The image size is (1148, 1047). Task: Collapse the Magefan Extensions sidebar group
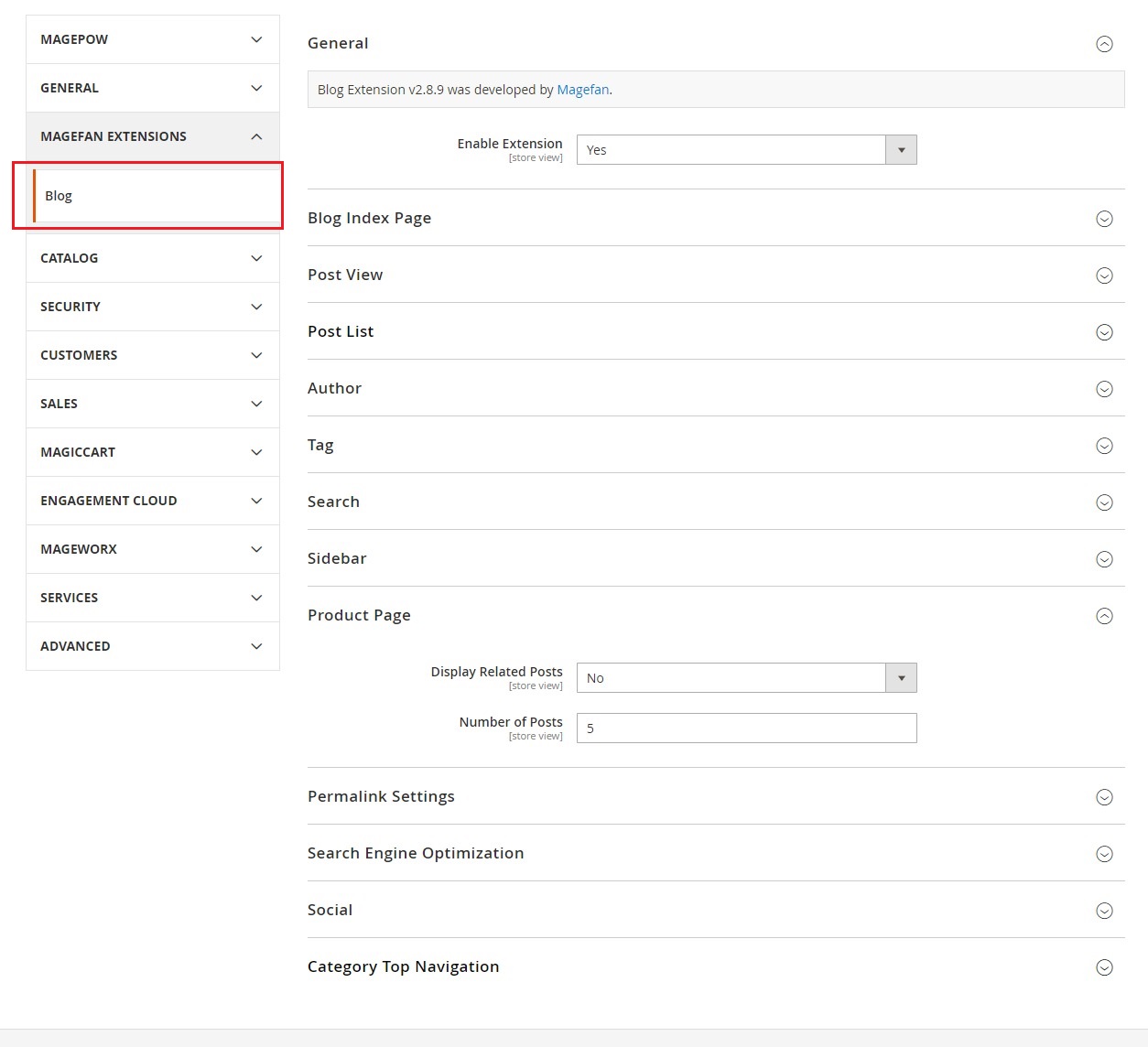152,136
